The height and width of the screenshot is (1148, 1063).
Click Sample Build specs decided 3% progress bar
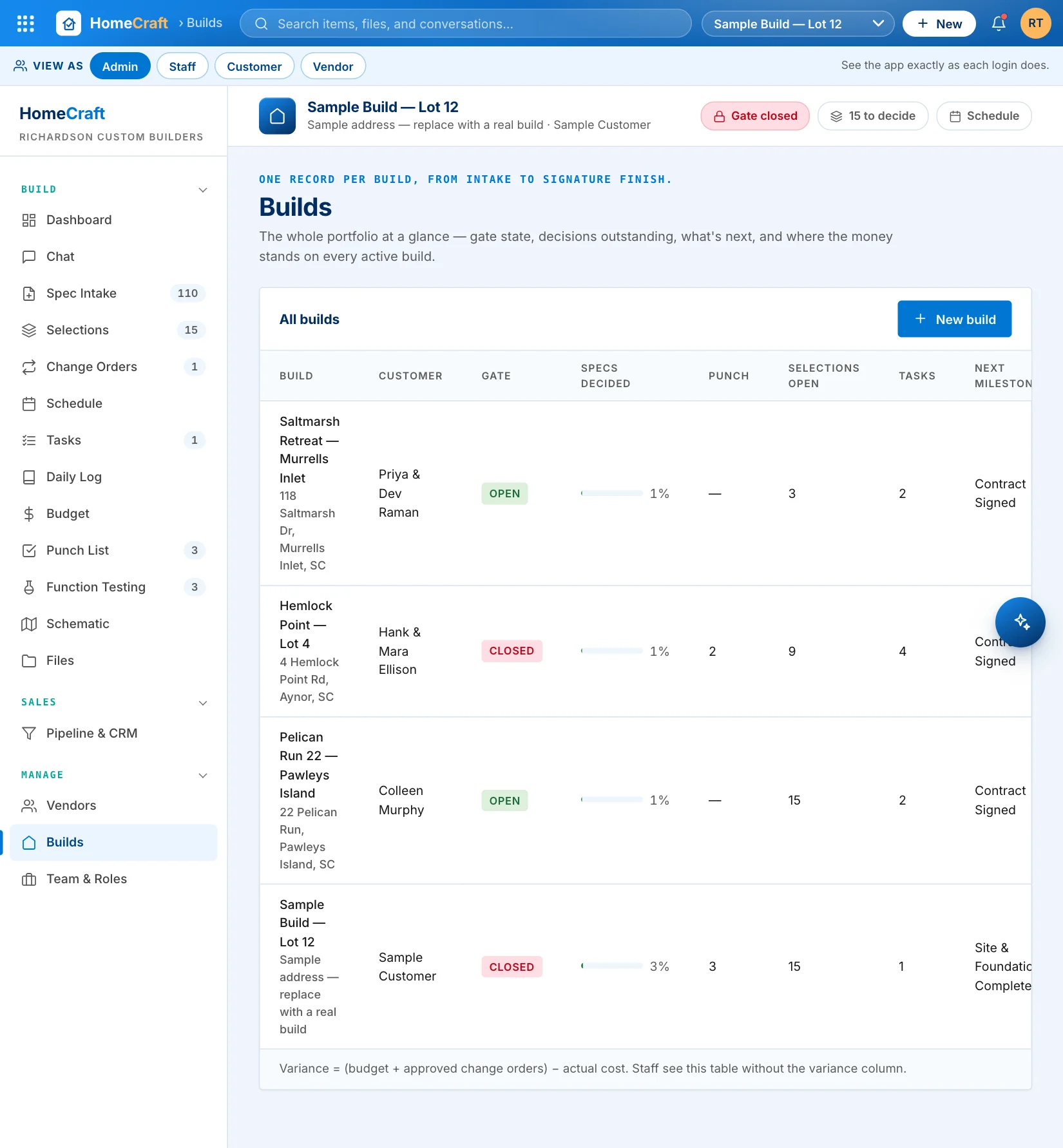point(612,966)
